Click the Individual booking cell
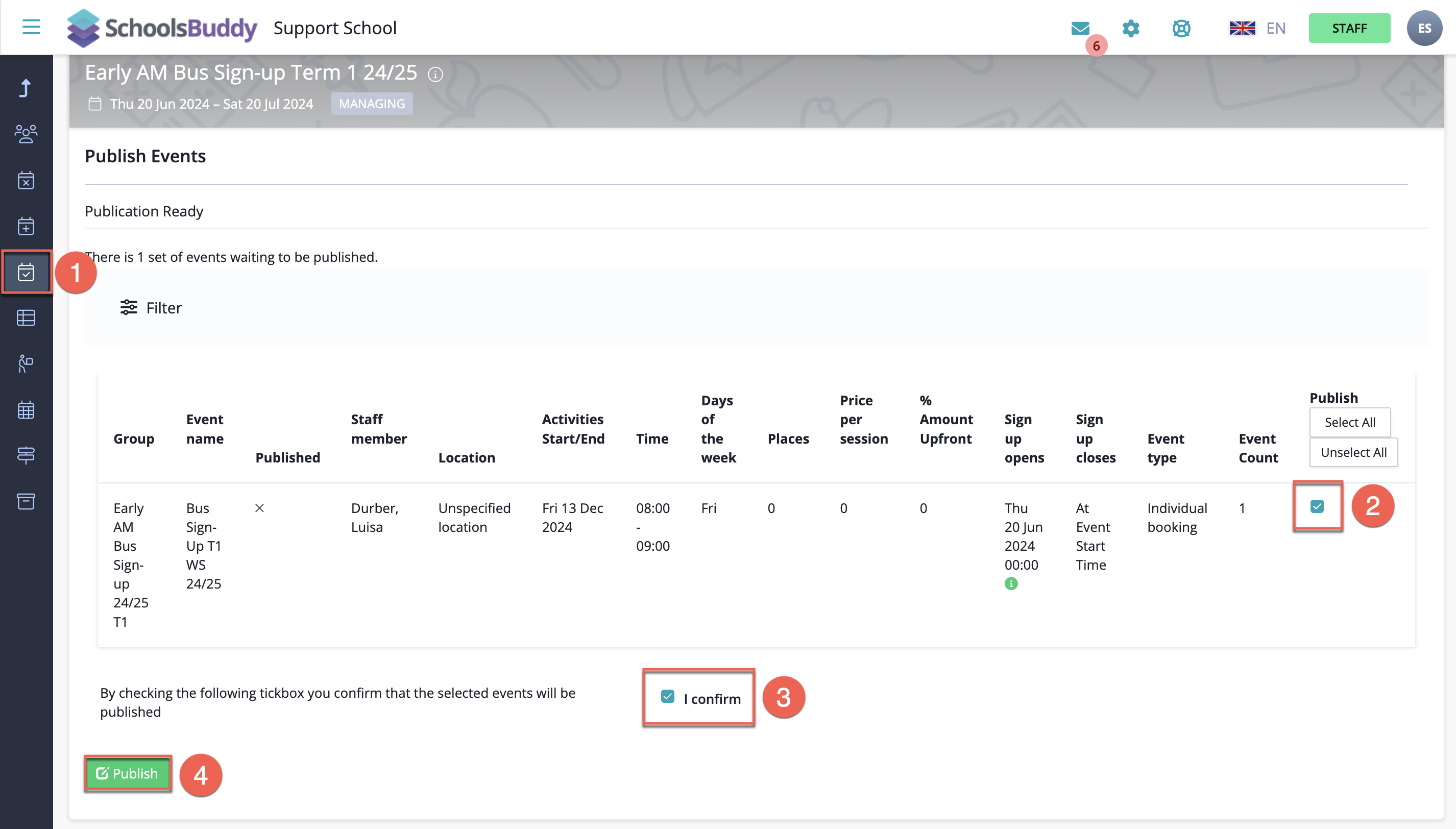This screenshot has width=1456, height=829. tap(1177, 518)
